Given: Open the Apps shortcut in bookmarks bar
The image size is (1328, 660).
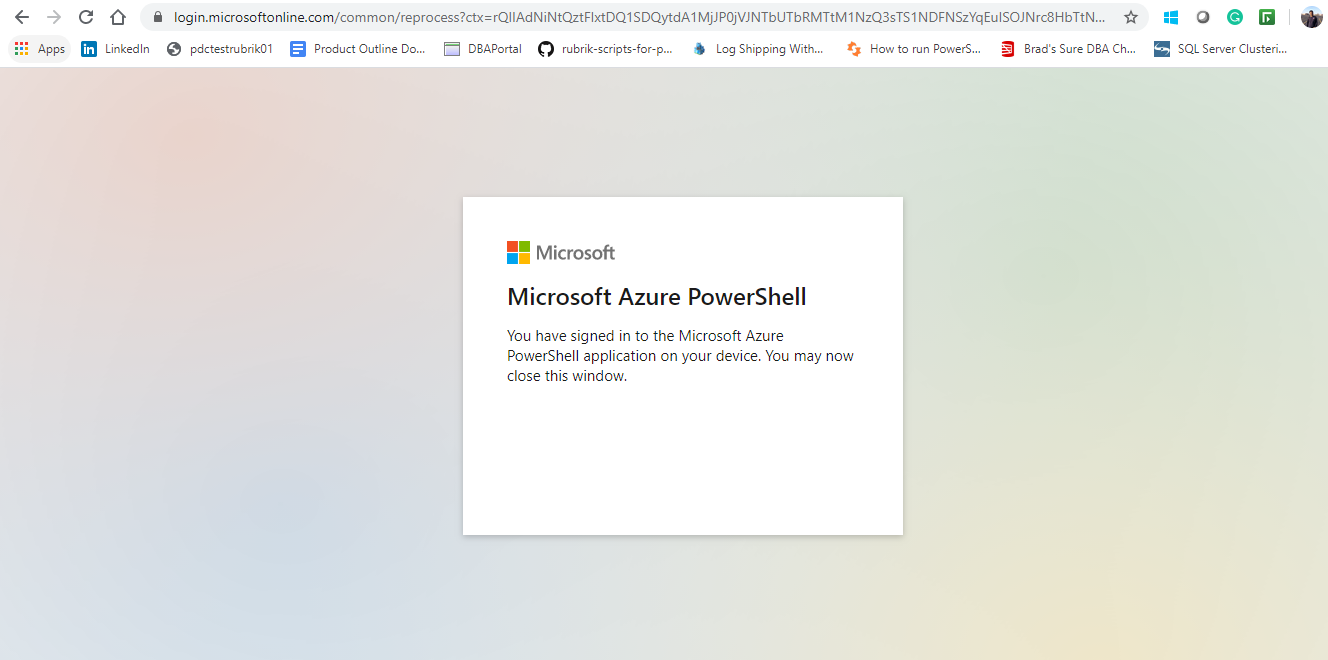Looking at the screenshot, I should coord(40,49).
